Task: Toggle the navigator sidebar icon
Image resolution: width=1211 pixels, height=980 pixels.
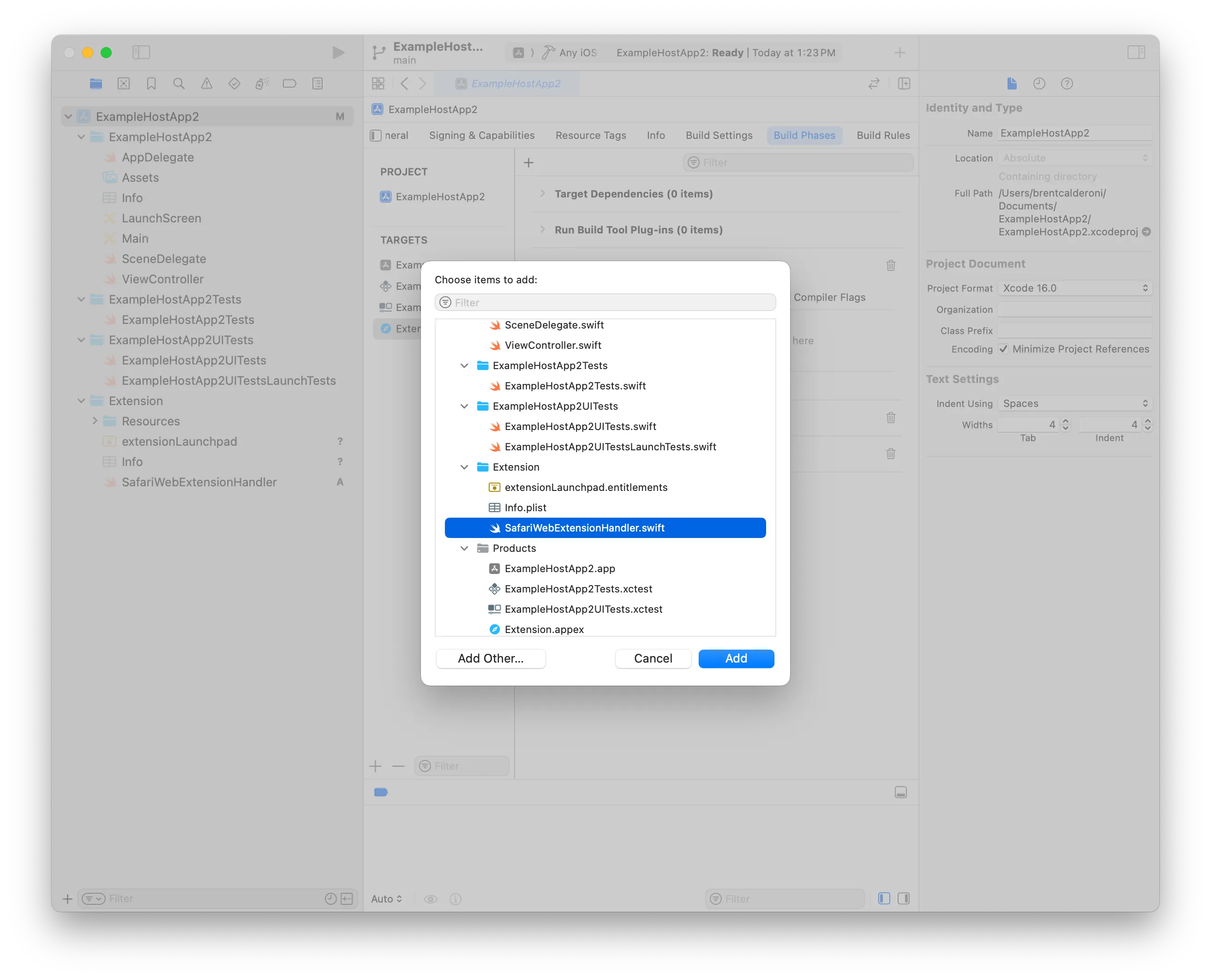Action: (x=141, y=53)
